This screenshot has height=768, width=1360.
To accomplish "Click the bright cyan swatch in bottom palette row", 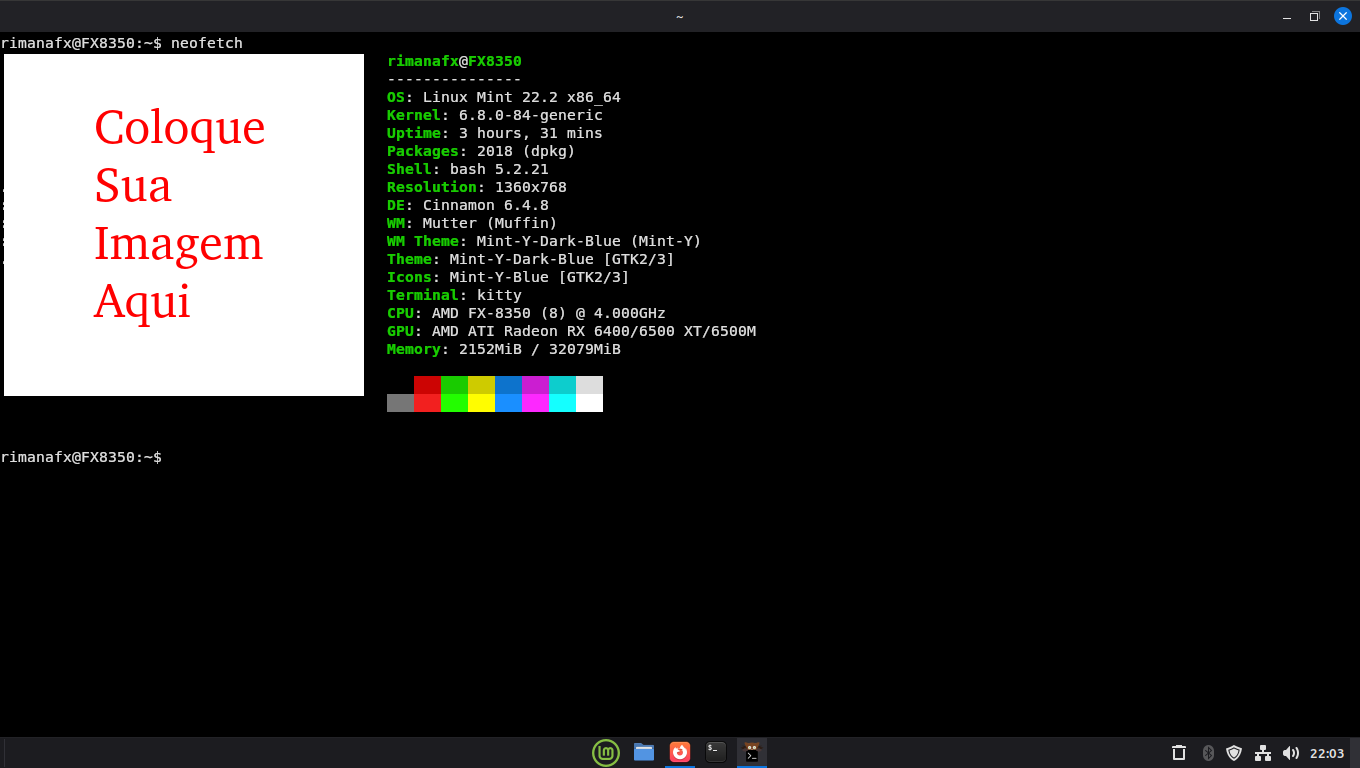I will (562, 403).
